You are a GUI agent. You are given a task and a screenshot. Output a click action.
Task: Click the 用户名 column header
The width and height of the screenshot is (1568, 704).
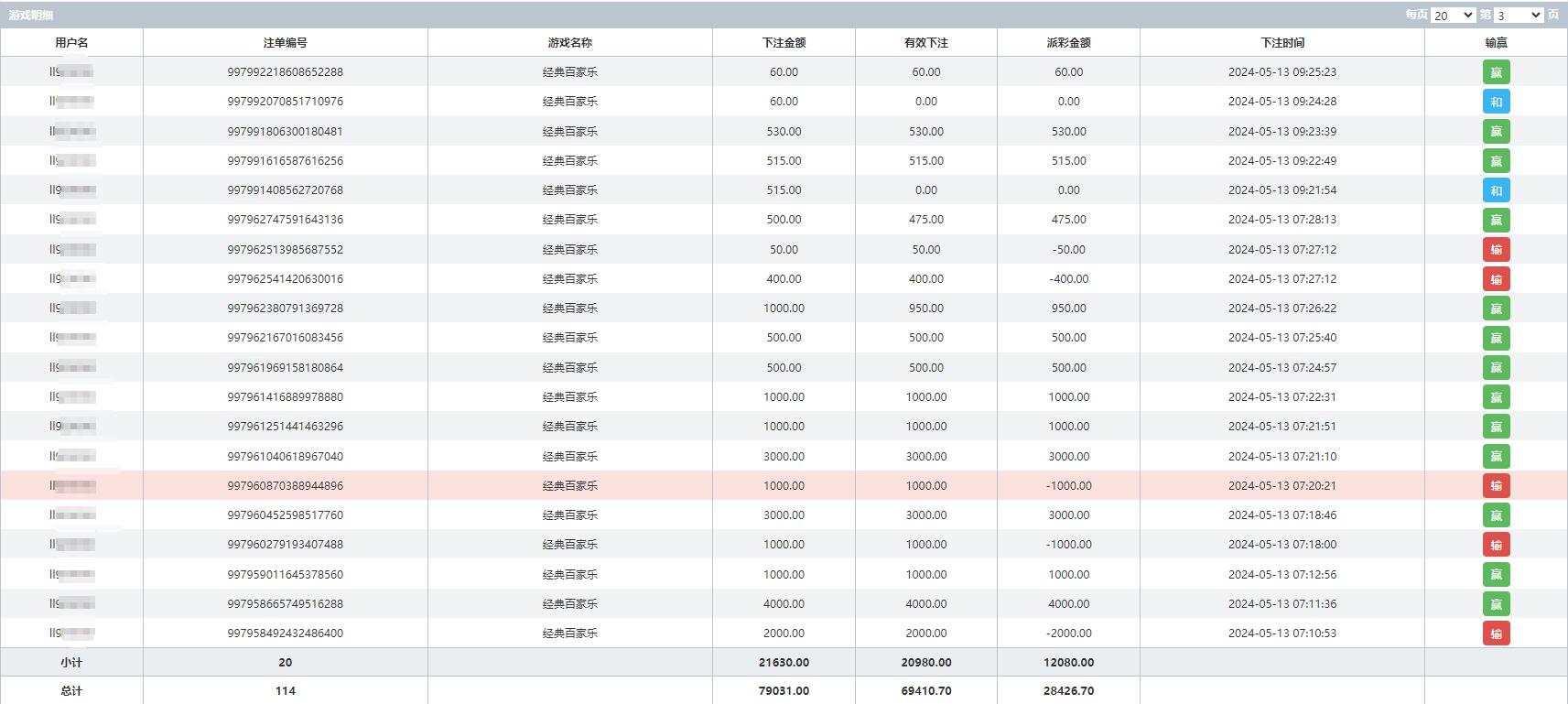(x=71, y=43)
